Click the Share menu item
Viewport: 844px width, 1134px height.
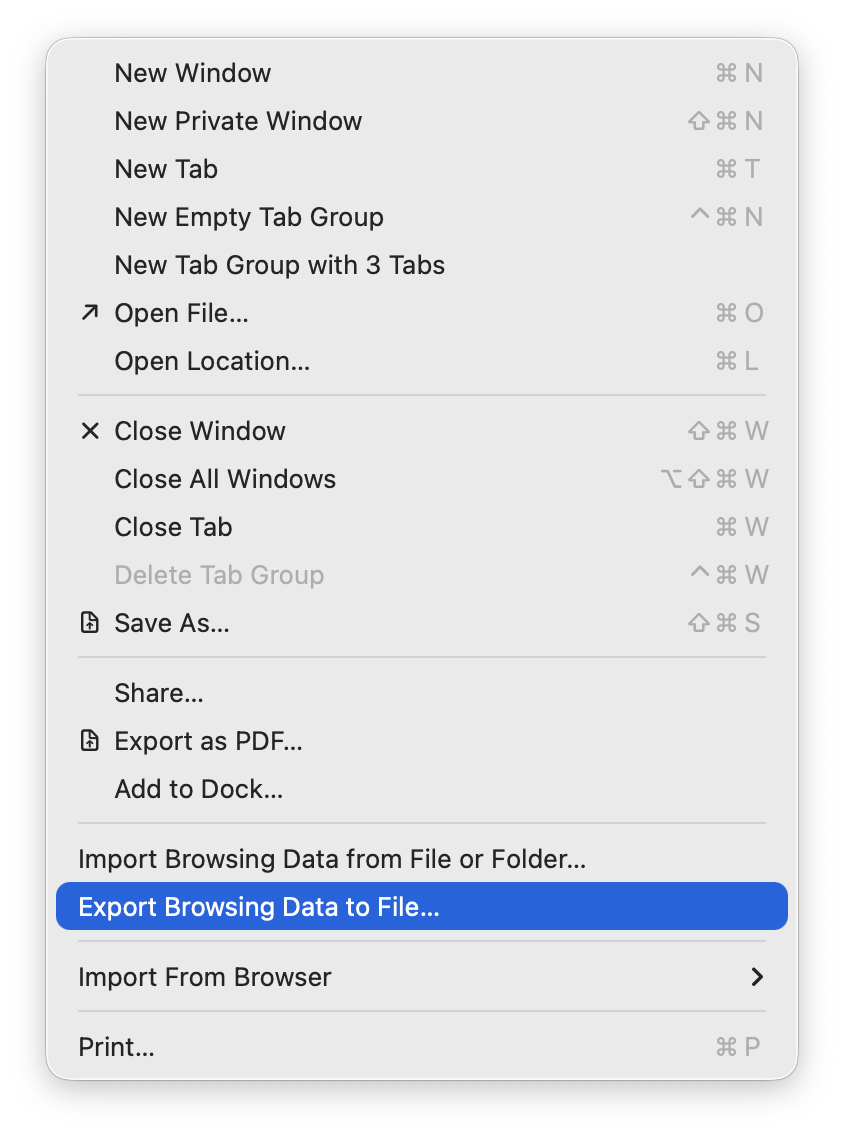tap(159, 693)
